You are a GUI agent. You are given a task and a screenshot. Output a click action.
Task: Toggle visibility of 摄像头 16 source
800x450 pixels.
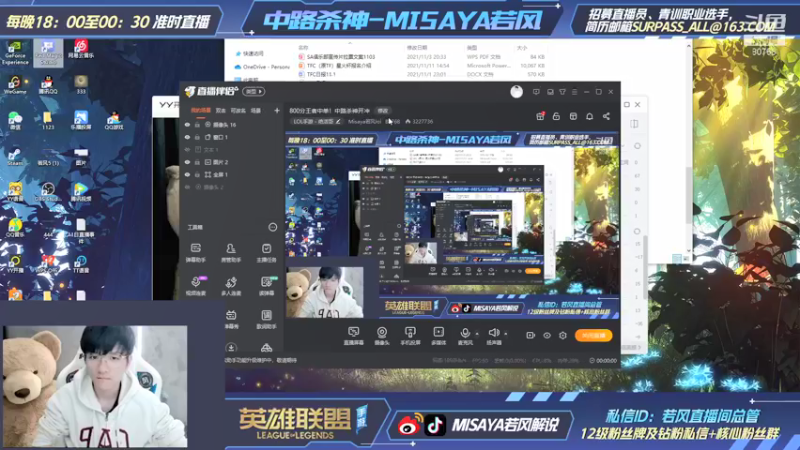[187, 124]
